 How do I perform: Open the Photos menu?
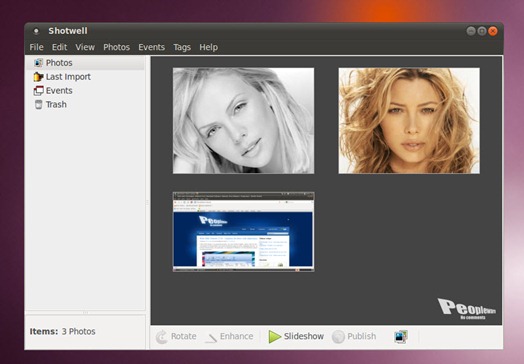pyautogui.click(x=116, y=47)
